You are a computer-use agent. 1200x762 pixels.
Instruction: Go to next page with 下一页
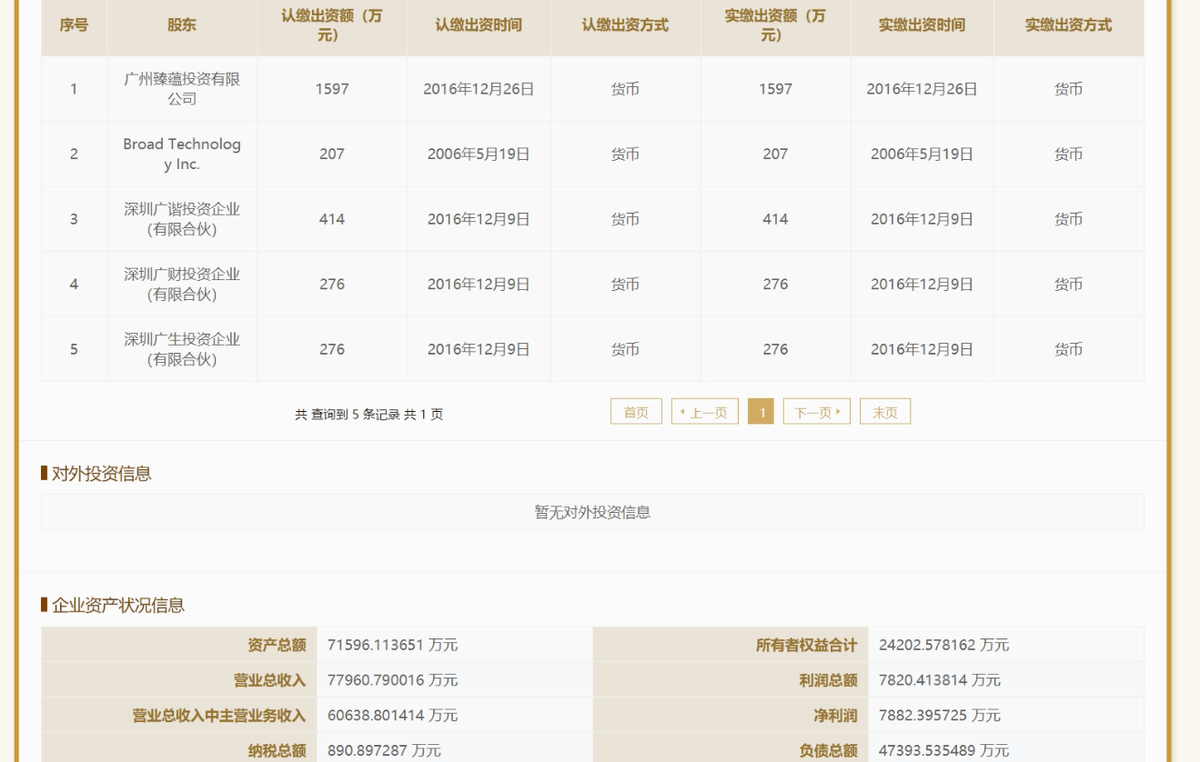816,412
